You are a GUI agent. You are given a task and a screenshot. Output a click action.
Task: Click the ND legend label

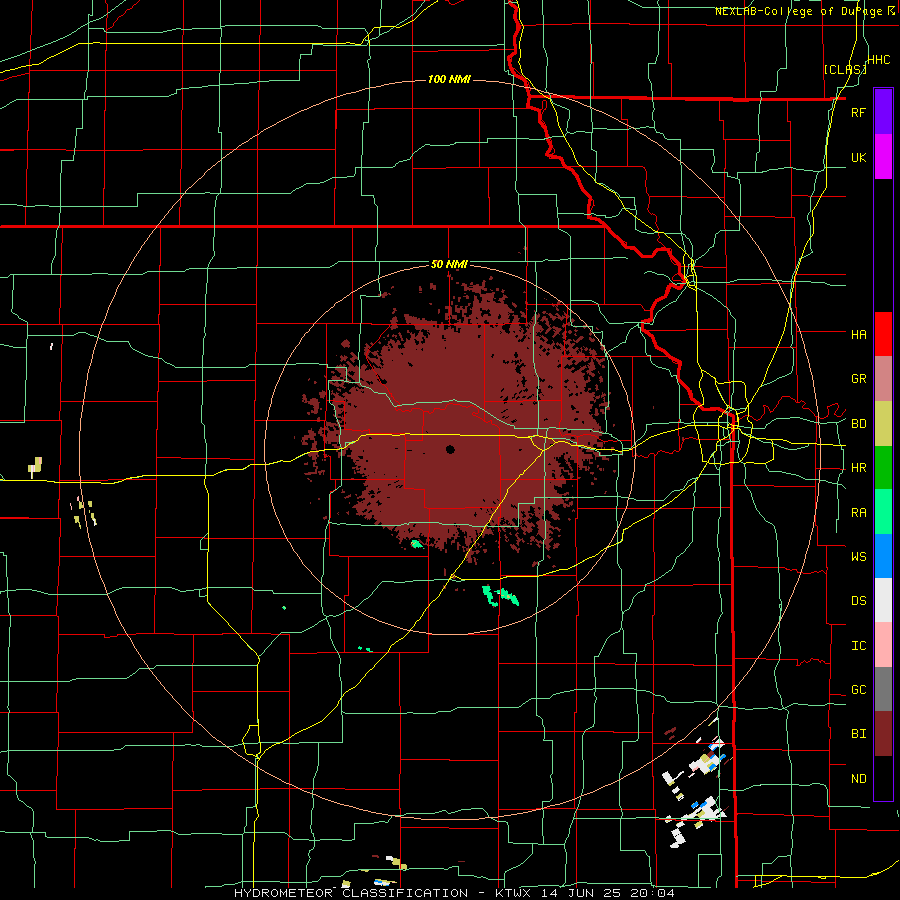pyautogui.click(x=859, y=779)
